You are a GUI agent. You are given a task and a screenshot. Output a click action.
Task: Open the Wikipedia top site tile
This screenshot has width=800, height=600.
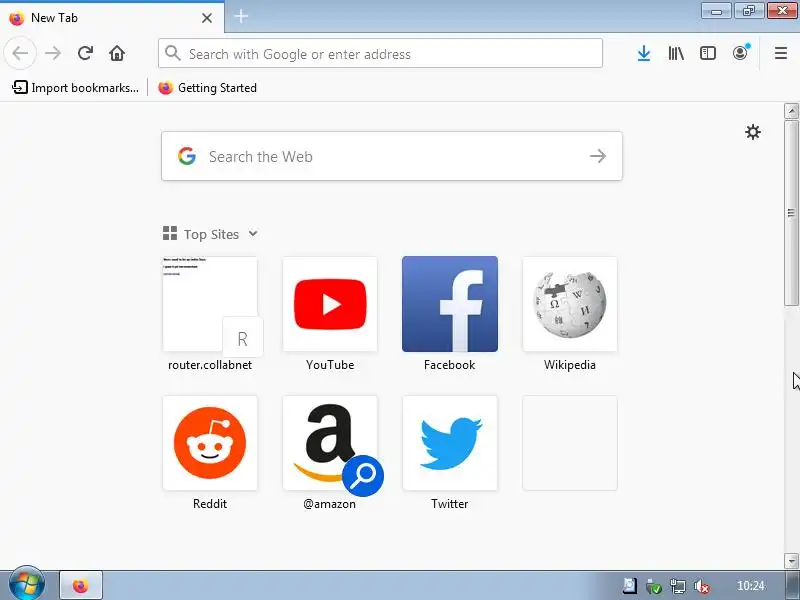click(x=570, y=304)
